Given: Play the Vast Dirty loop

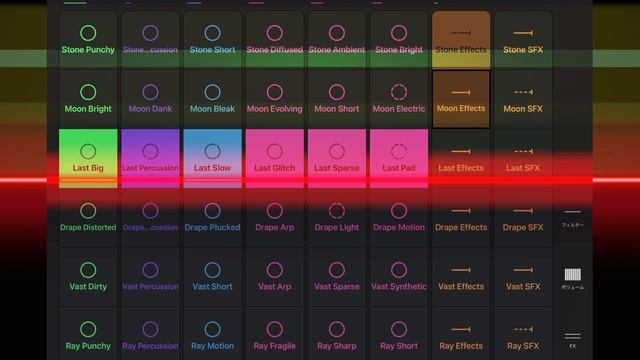Looking at the screenshot, I should coord(88,277).
